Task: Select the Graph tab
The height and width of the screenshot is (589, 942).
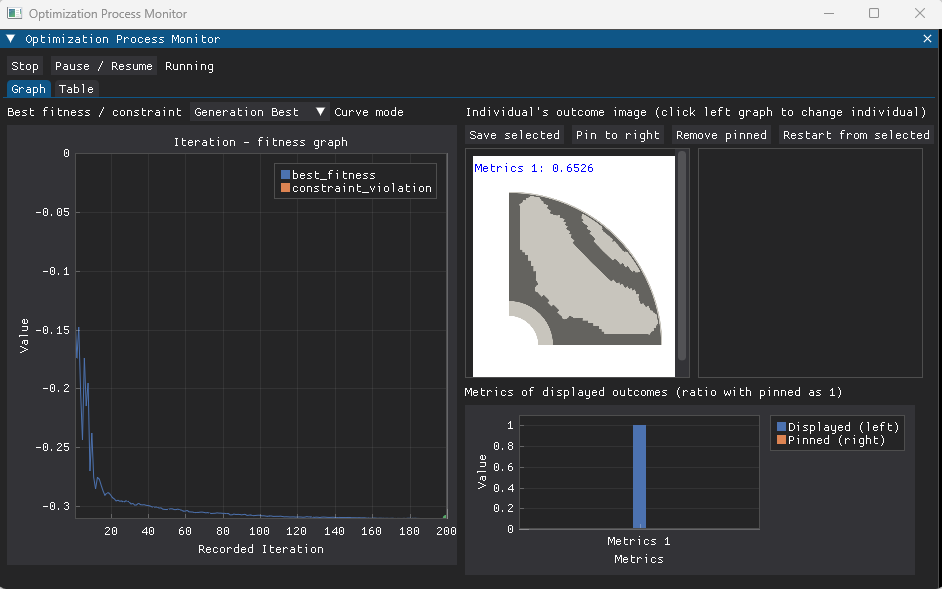Action: click(x=28, y=89)
